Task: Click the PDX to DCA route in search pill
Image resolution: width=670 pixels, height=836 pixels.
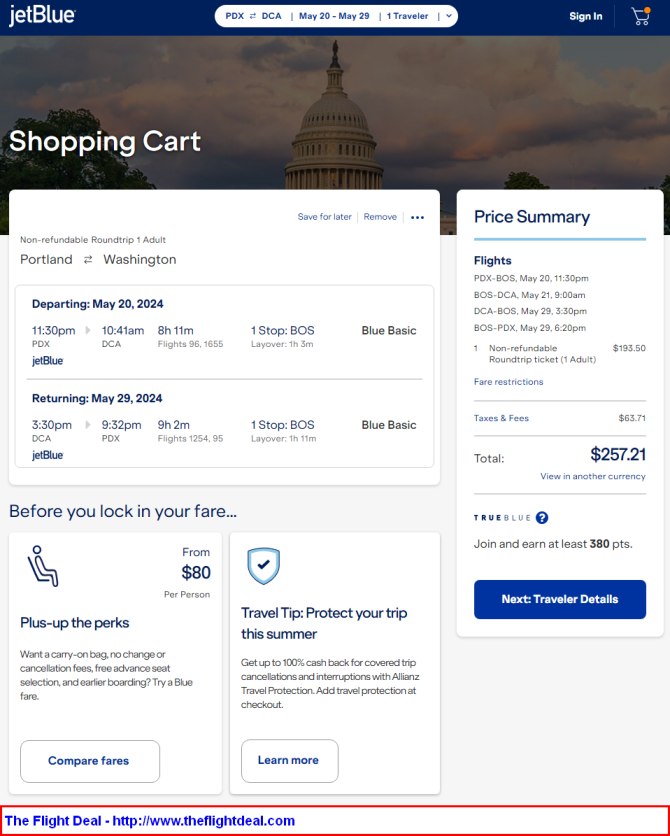Action: (253, 16)
